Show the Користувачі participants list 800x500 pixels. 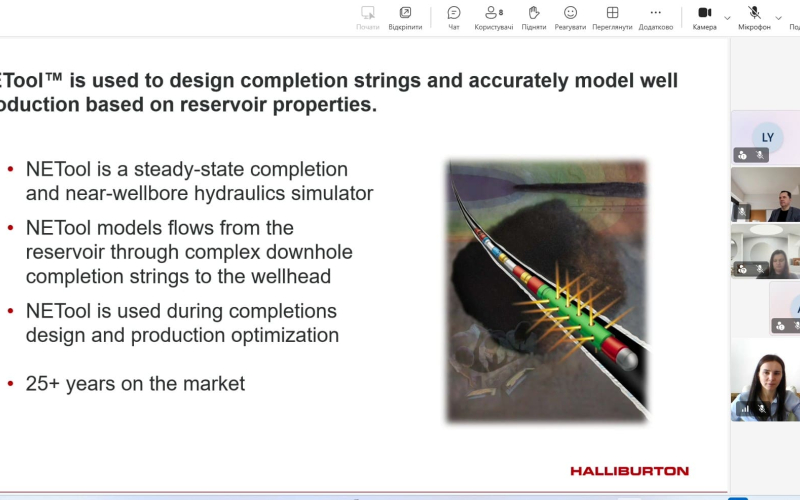coord(493,18)
